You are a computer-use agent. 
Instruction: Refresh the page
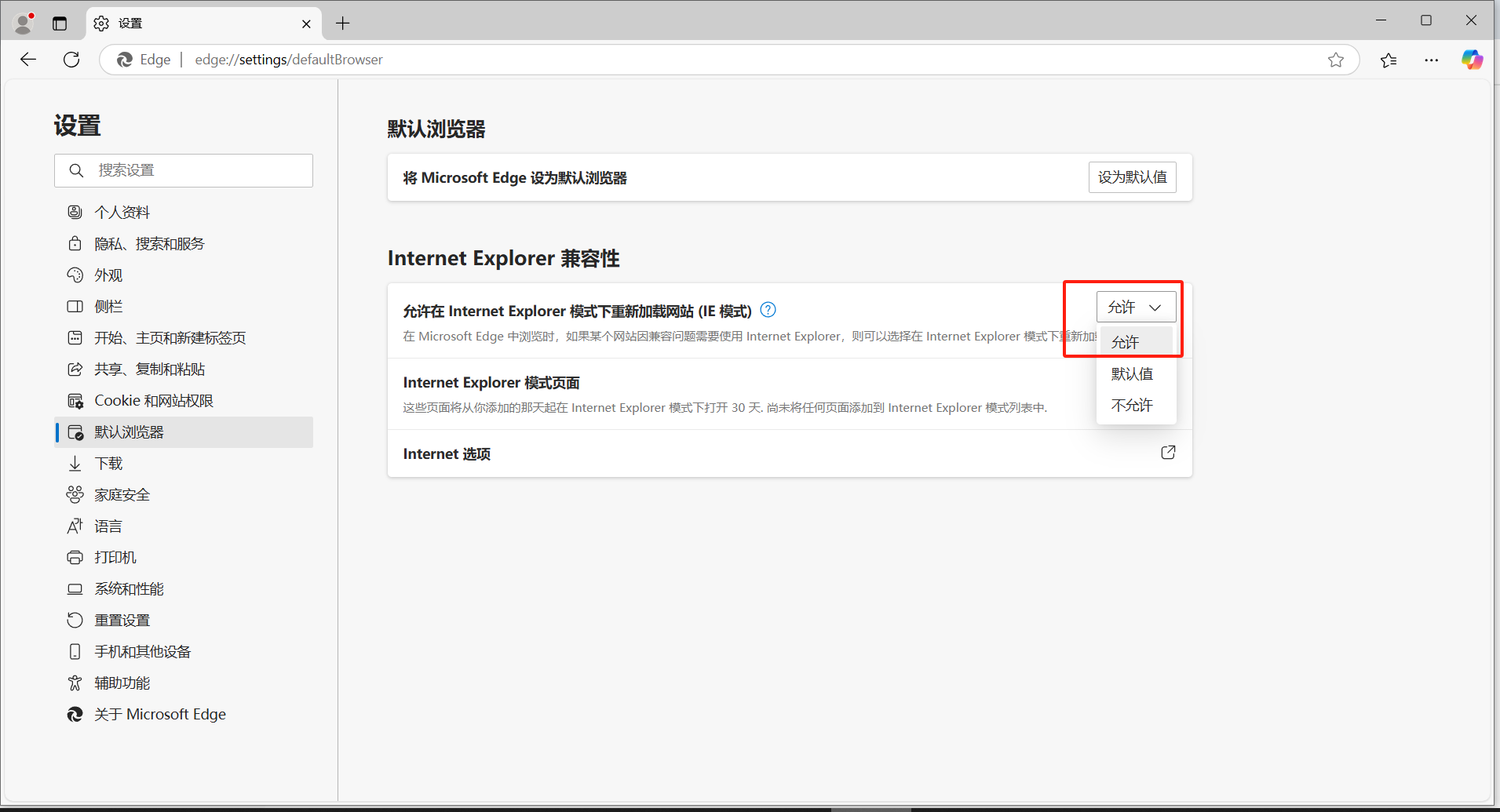pos(71,60)
